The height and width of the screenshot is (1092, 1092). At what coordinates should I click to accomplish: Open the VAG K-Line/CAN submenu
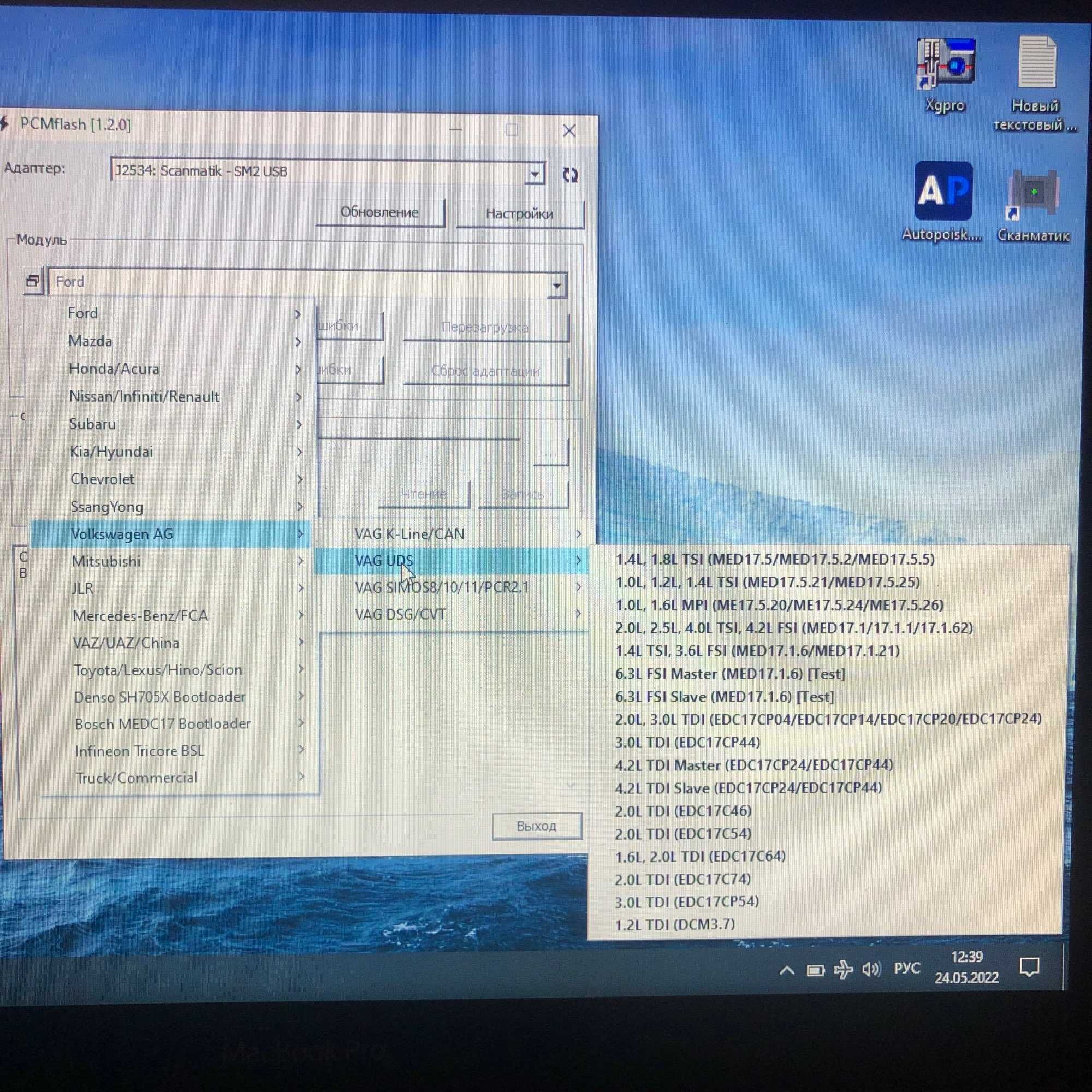pyautogui.click(x=452, y=533)
